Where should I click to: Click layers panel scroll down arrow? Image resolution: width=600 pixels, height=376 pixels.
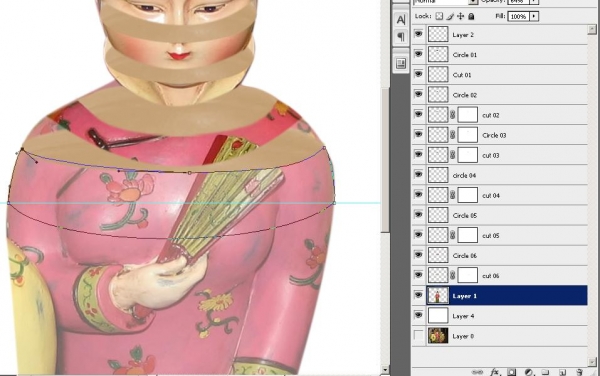coord(592,361)
